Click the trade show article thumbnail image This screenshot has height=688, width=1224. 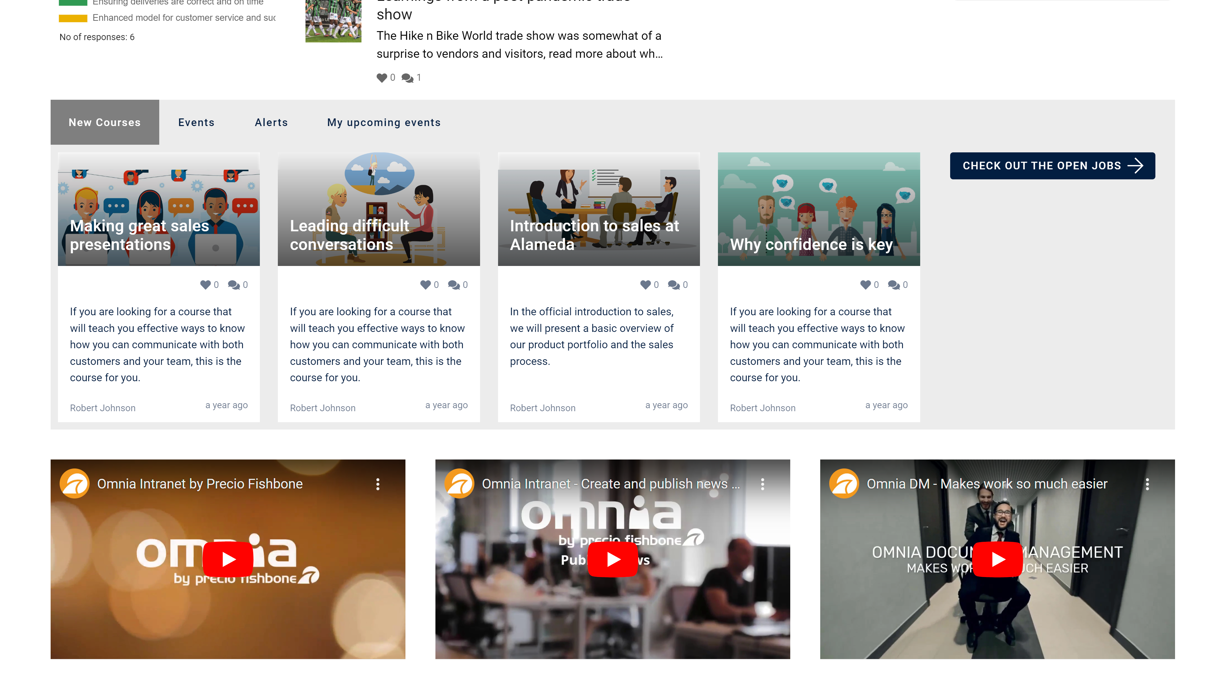pyautogui.click(x=333, y=20)
